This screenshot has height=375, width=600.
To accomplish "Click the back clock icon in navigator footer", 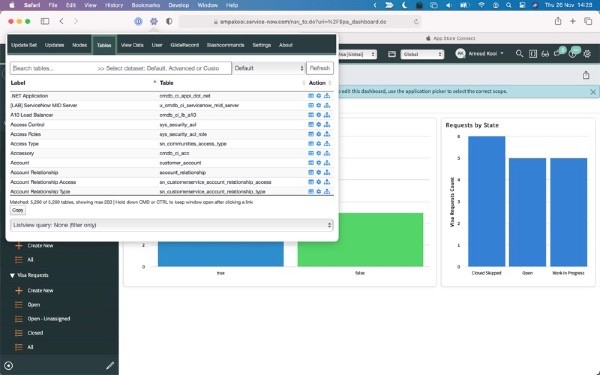I will click(8, 365).
